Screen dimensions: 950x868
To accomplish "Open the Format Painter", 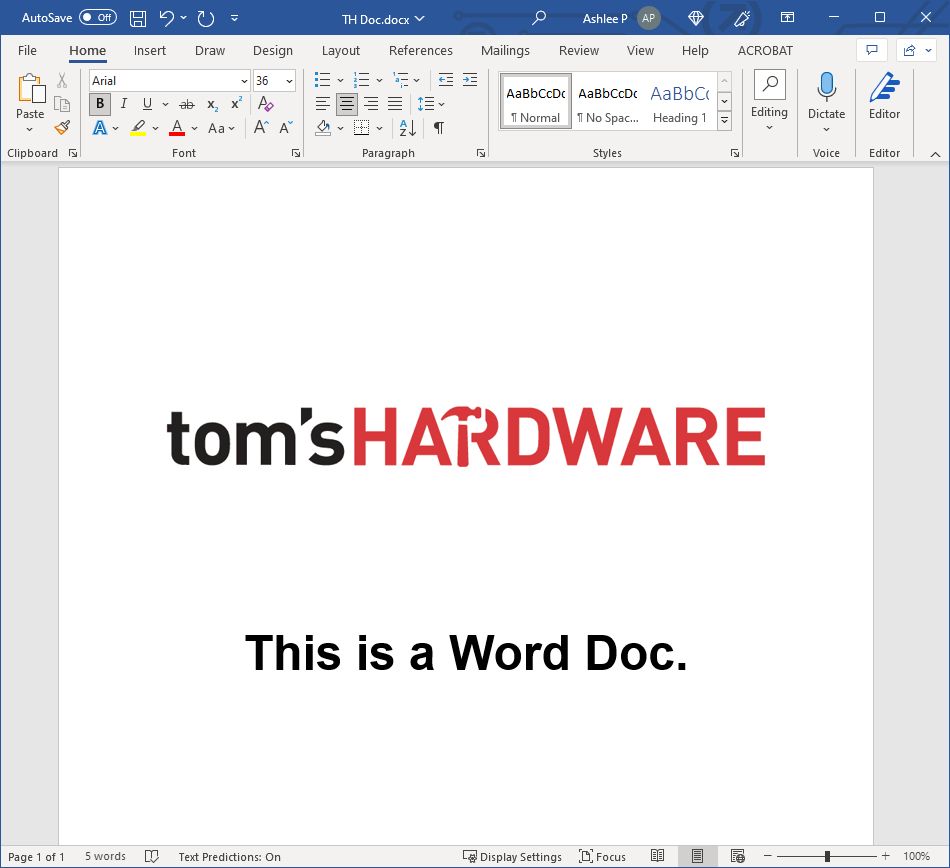I will click(x=60, y=128).
